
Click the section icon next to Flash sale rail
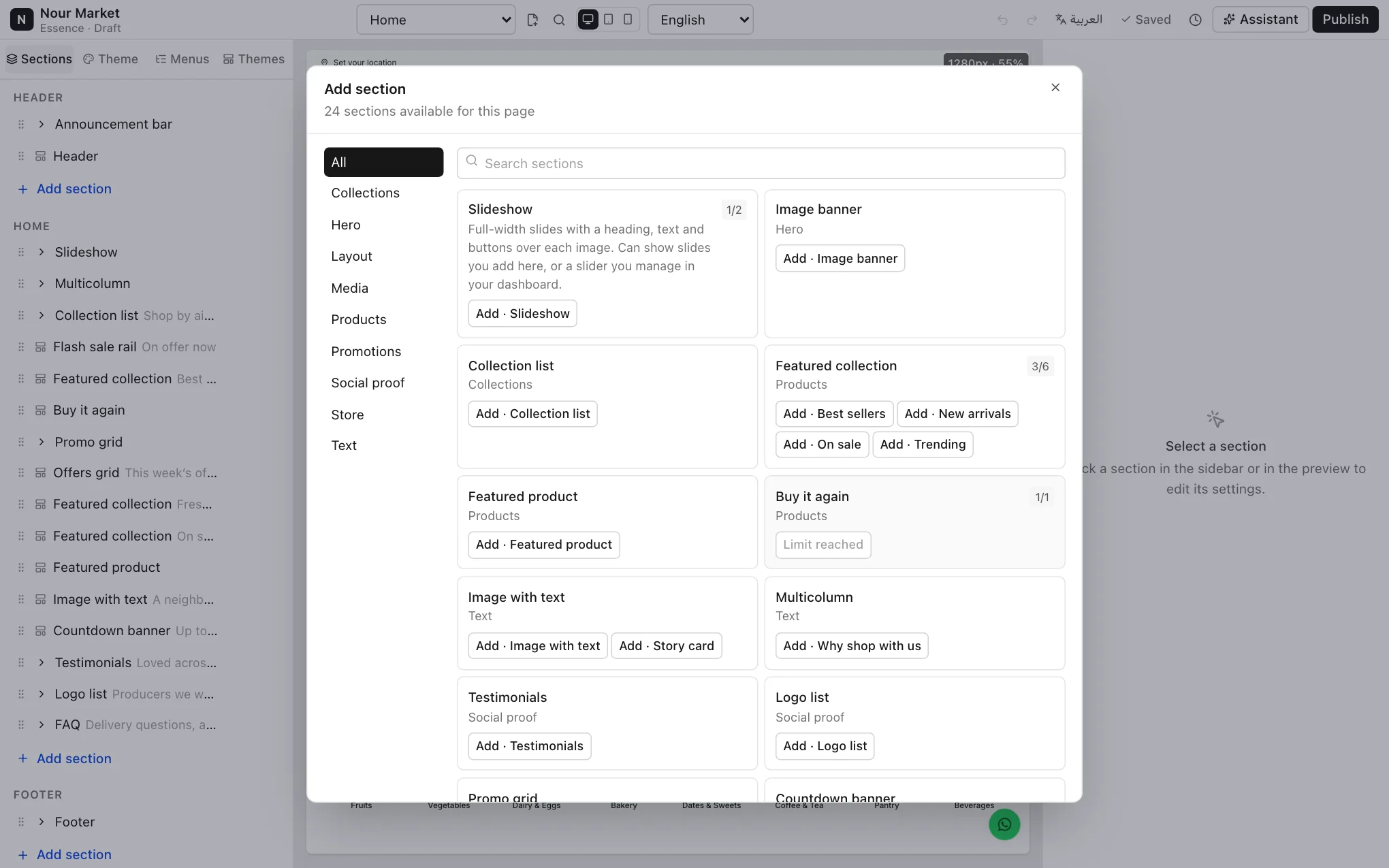coord(40,347)
